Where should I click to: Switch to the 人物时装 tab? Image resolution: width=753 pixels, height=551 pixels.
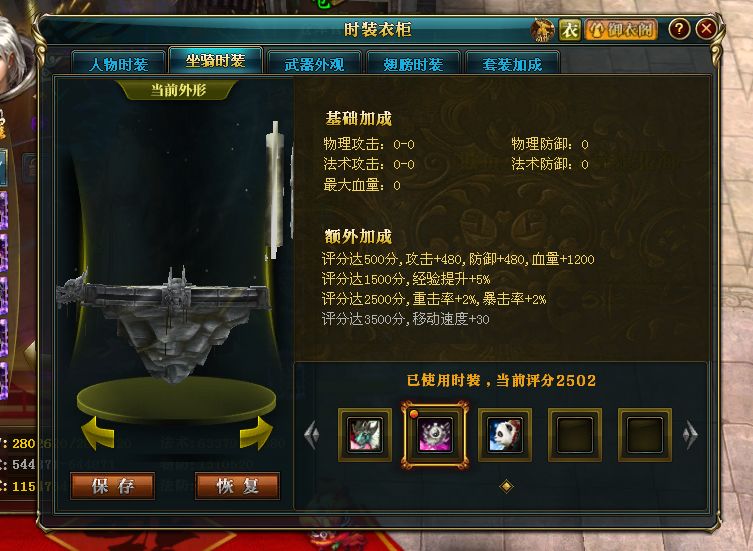click(118, 64)
